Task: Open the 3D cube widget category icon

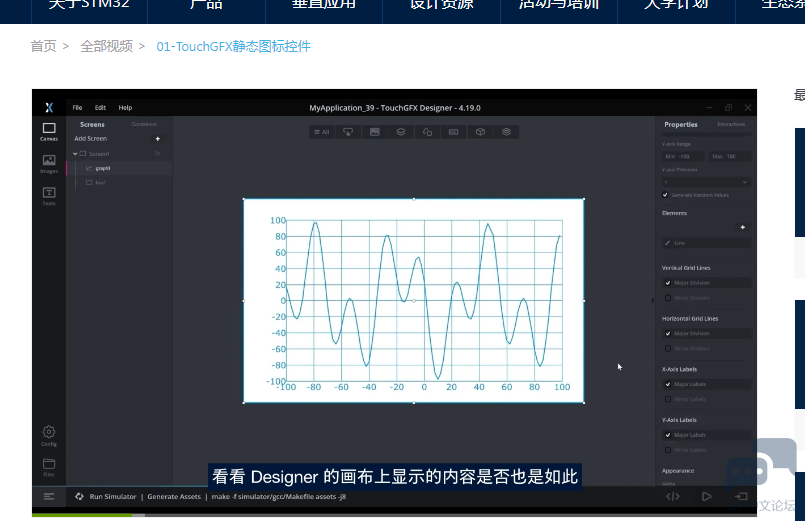Action: (x=480, y=132)
